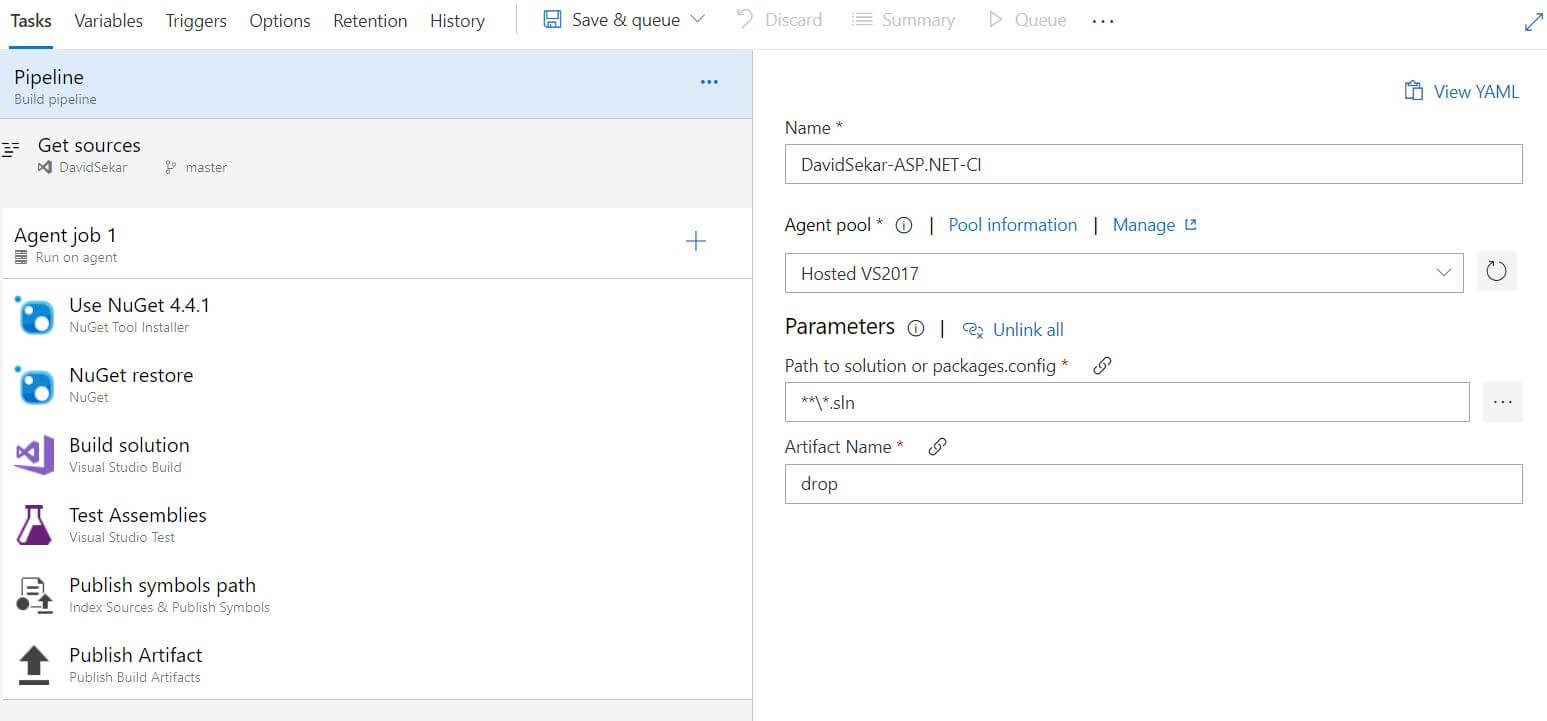Click link icon beside Artifact Name
1547x721 pixels.
click(937, 447)
